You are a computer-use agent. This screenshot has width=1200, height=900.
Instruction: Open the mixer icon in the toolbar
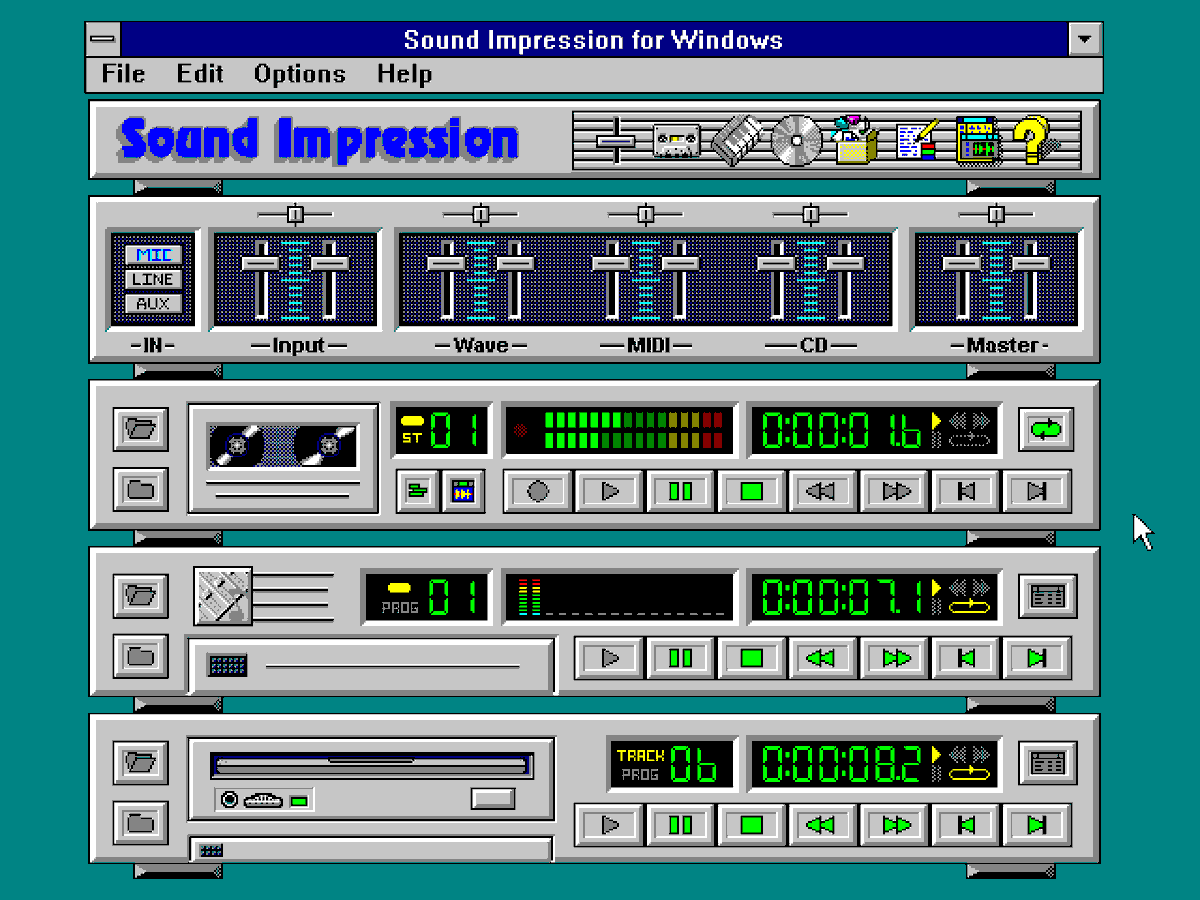tap(616, 141)
